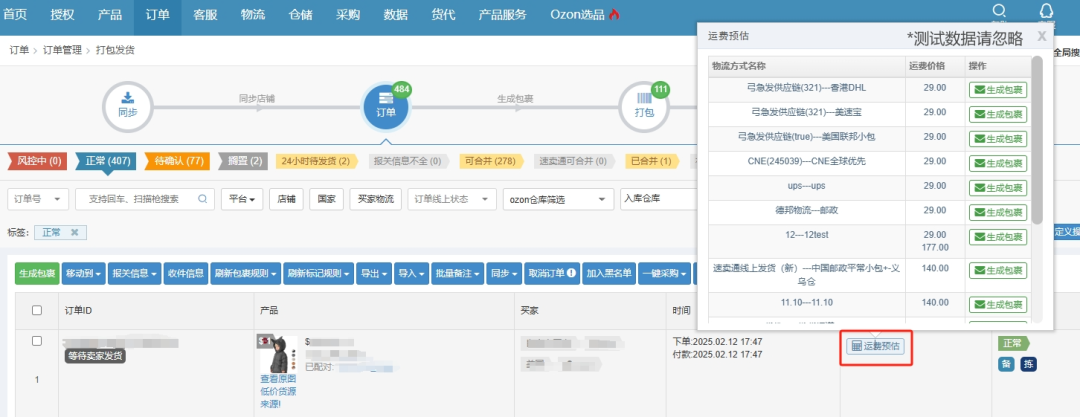Viewport: 1080px width, 417px height.
Task: Open the 订单号 search type dropdown
Action: coord(37,199)
